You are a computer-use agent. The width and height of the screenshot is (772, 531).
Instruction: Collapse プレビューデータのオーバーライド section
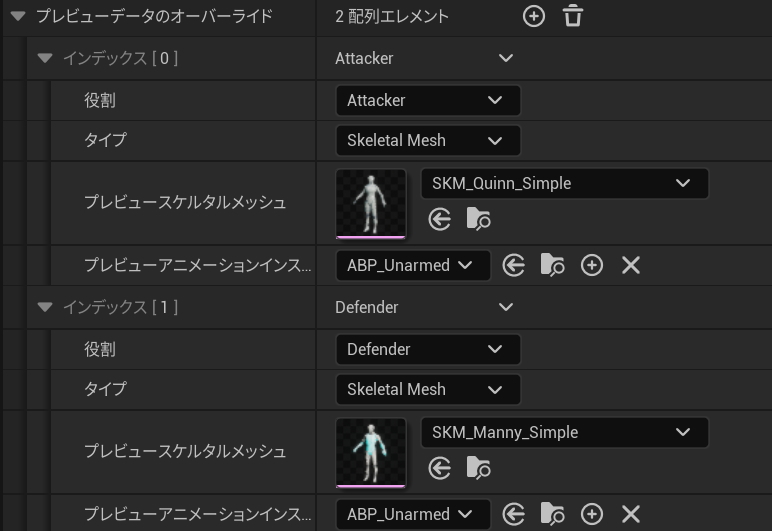click(17, 16)
